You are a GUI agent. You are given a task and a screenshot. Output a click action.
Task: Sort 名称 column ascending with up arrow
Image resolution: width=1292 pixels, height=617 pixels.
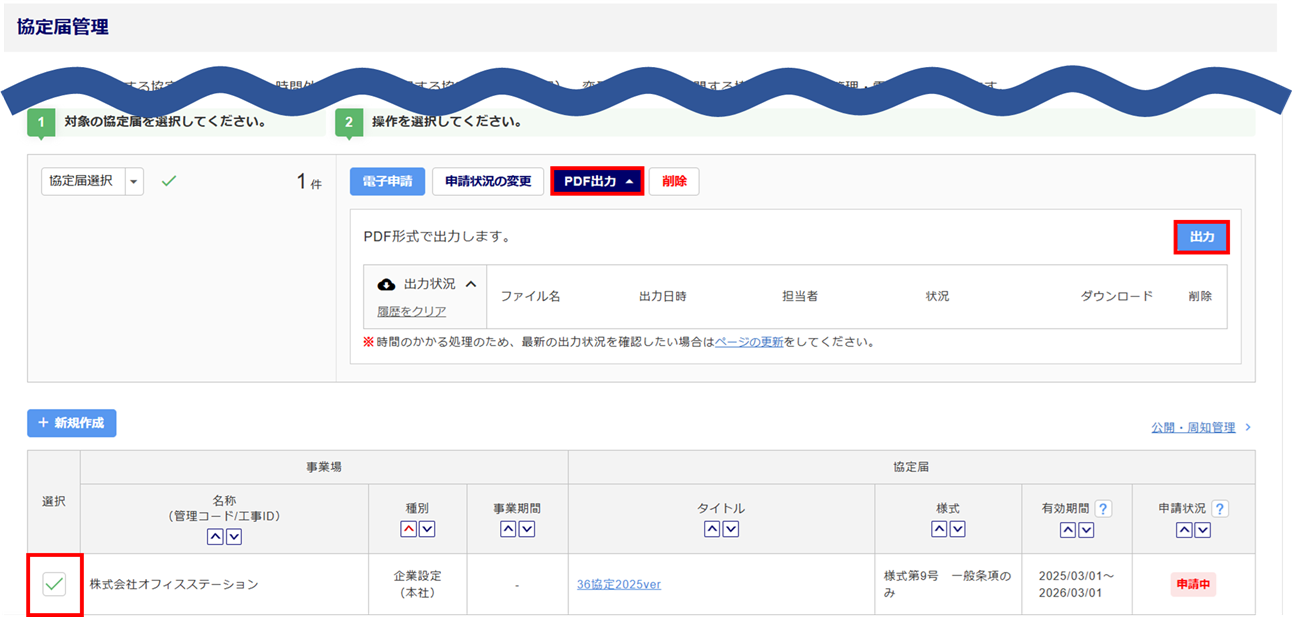(x=215, y=538)
